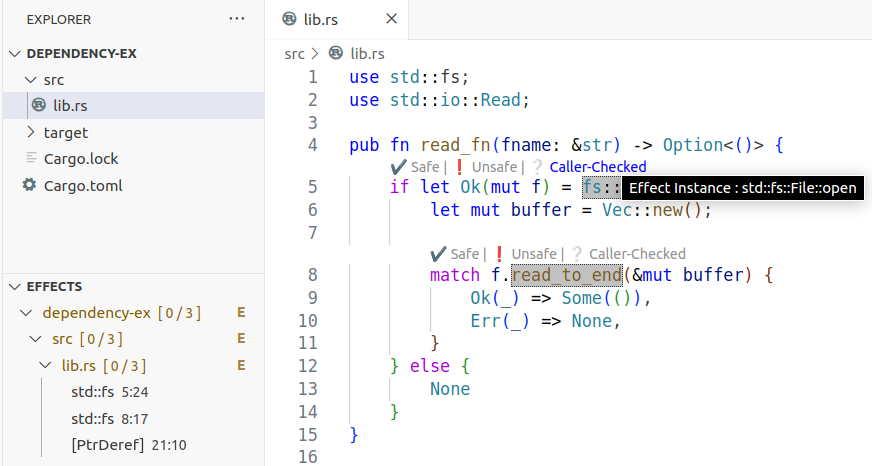Open the [PtrDeref] 21:10 effect entry
This screenshot has width=872, height=466.
(128, 444)
